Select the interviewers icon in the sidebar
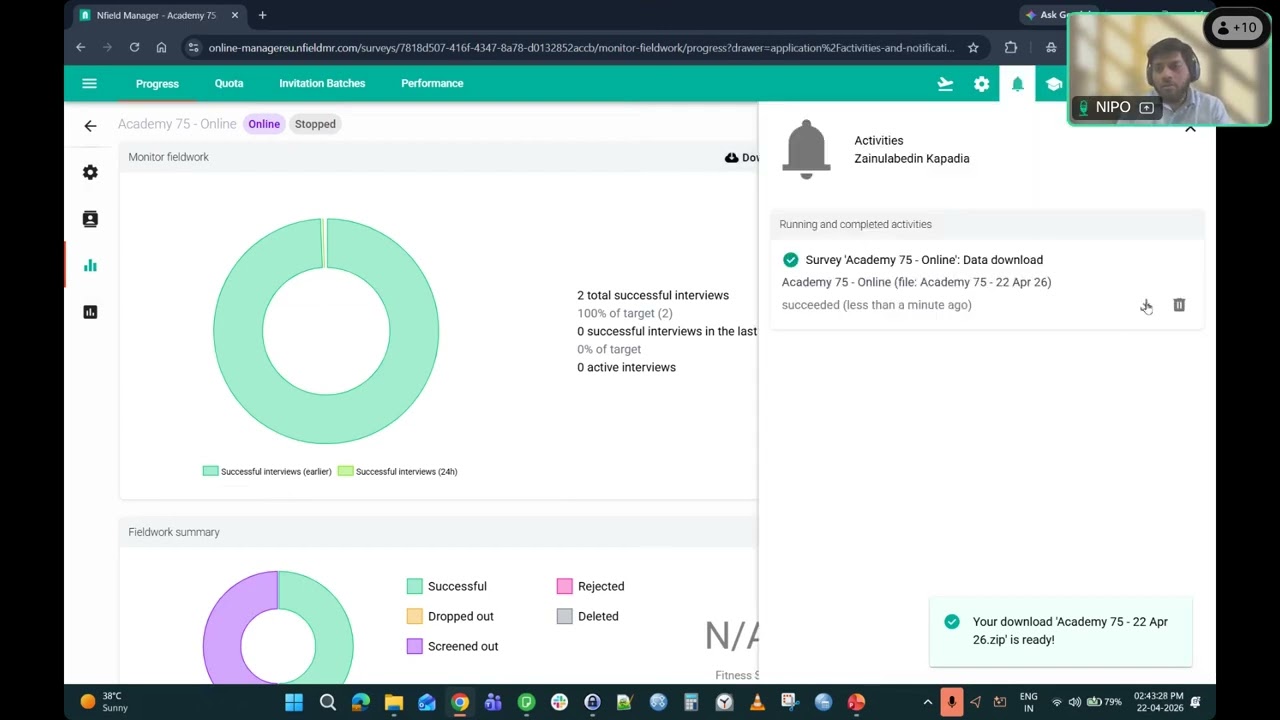This screenshot has height=720, width=1280. tap(90, 219)
